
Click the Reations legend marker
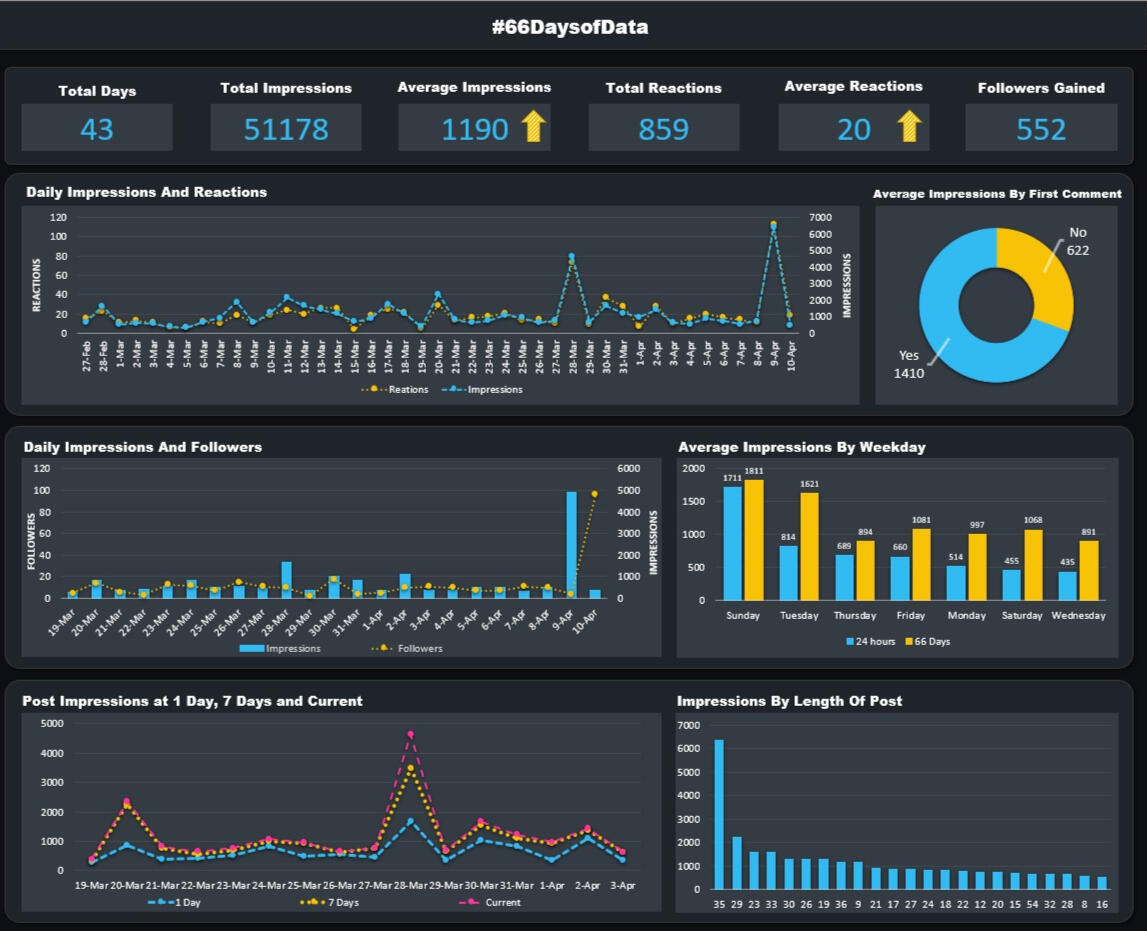click(374, 389)
